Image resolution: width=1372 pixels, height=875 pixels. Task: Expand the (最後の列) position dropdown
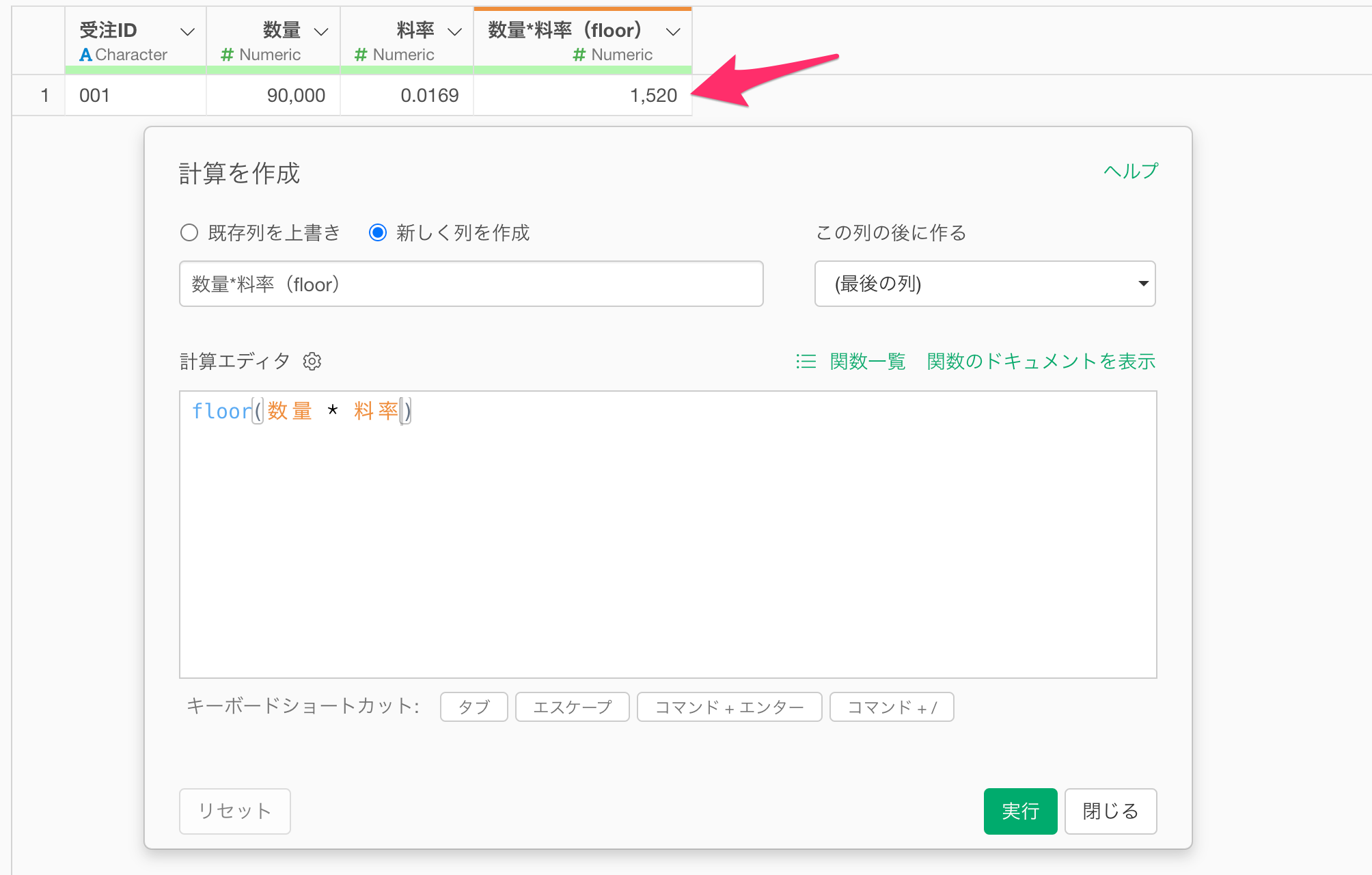pos(985,284)
